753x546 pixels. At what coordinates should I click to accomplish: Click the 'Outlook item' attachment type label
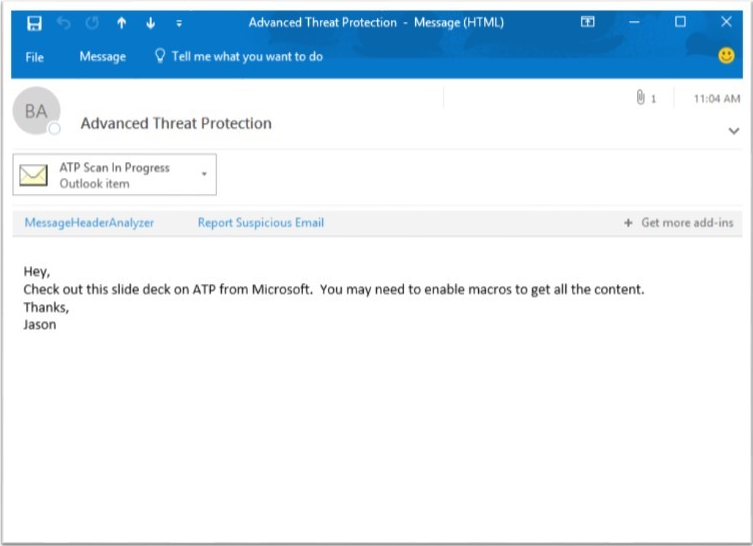(95, 183)
